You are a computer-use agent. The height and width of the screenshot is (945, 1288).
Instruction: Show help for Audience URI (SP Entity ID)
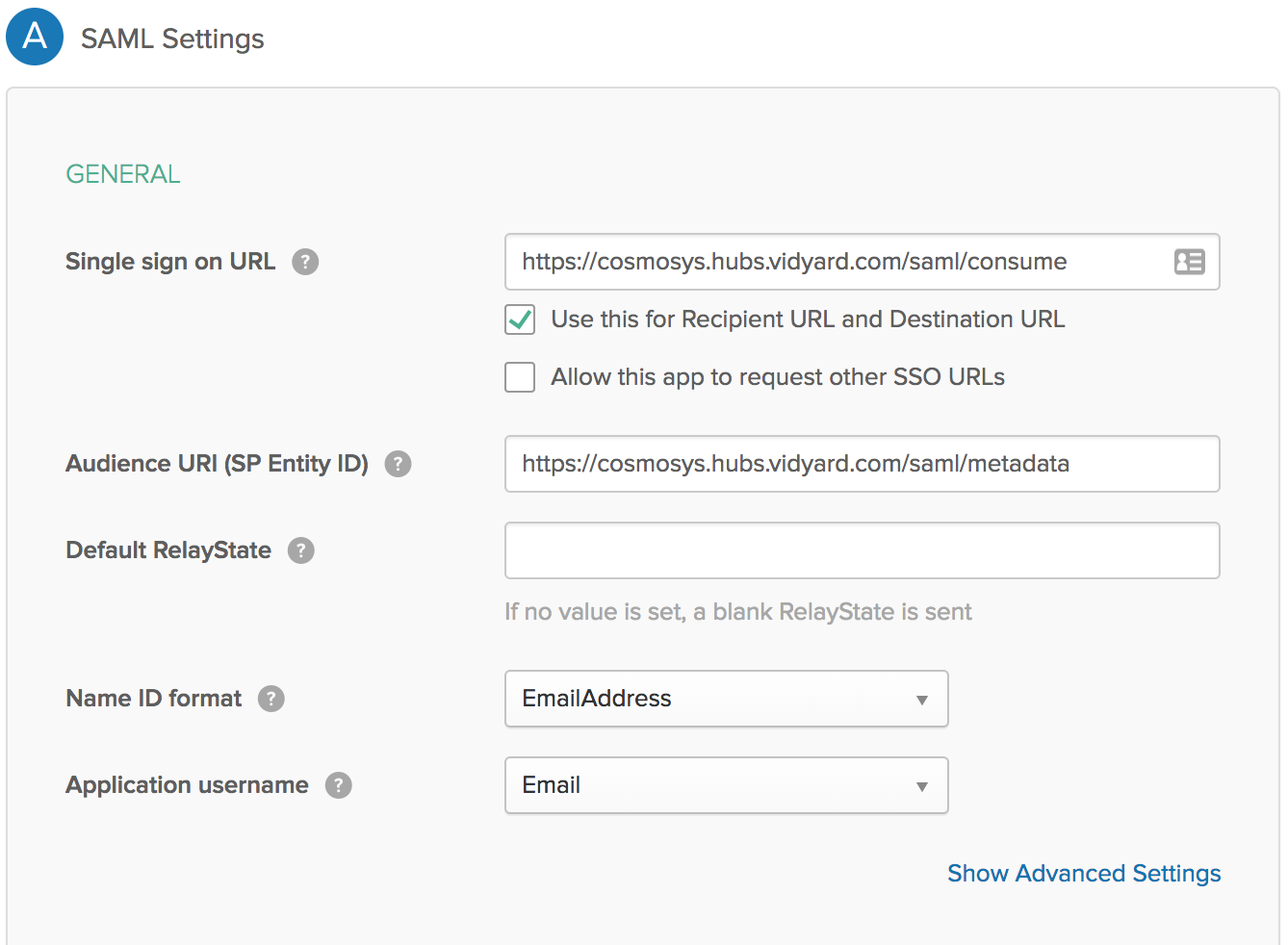pyautogui.click(x=398, y=464)
